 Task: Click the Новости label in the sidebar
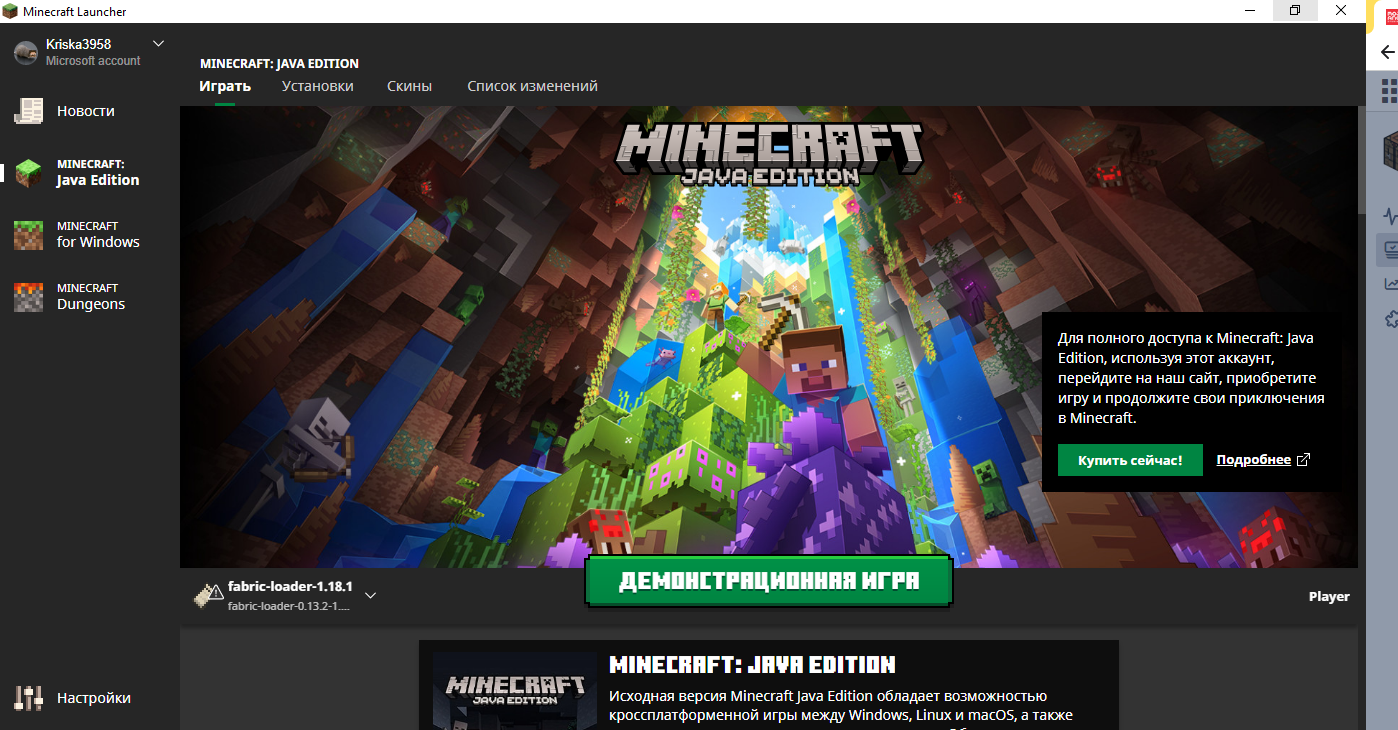click(x=86, y=111)
